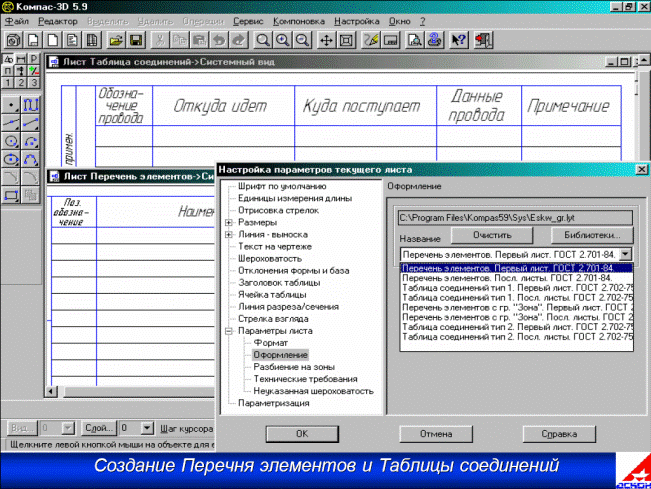Select the spline curve tool
This screenshot has width=651, height=489.
(x=31, y=159)
